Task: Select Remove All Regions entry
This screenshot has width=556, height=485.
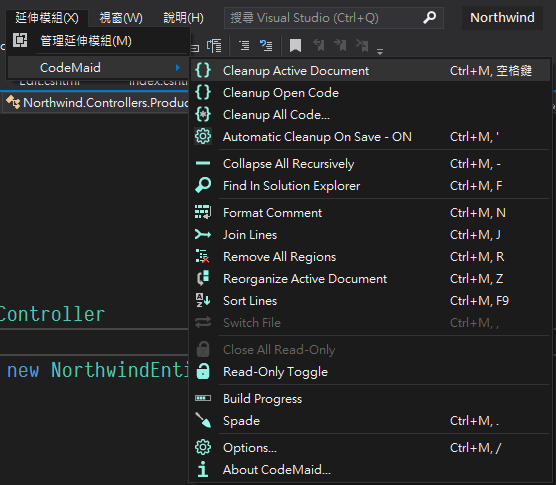Action: (370, 256)
